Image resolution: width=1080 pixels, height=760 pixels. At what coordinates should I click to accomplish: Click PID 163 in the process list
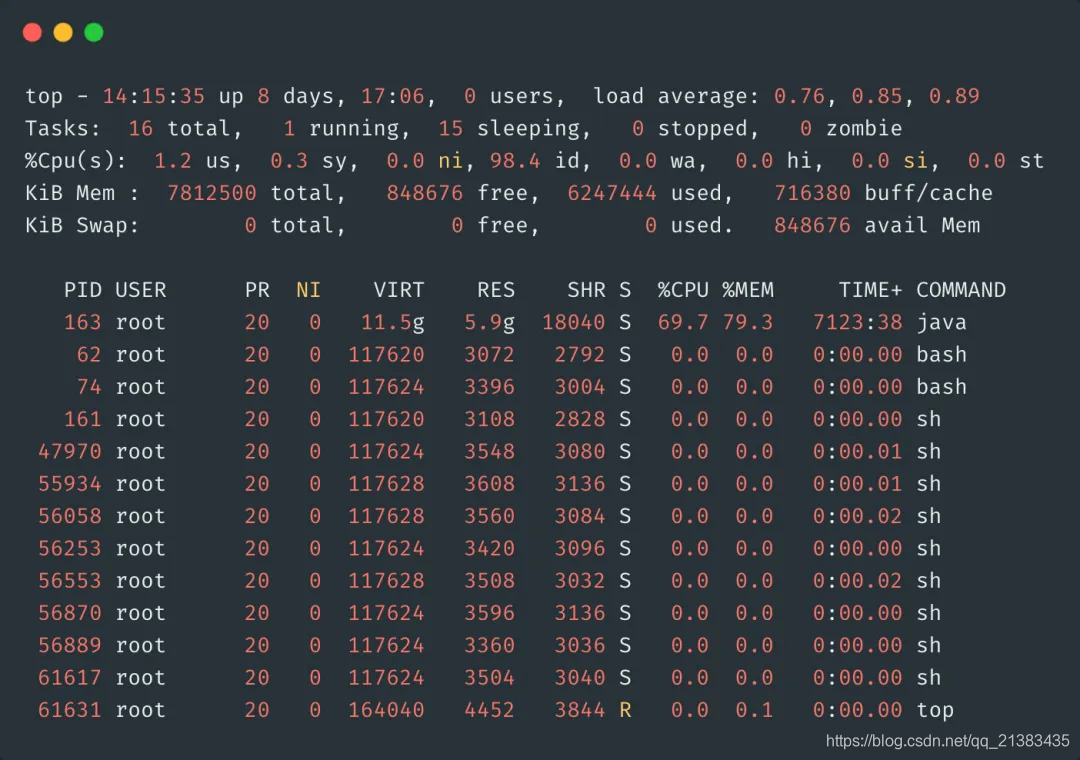pos(83,322)
